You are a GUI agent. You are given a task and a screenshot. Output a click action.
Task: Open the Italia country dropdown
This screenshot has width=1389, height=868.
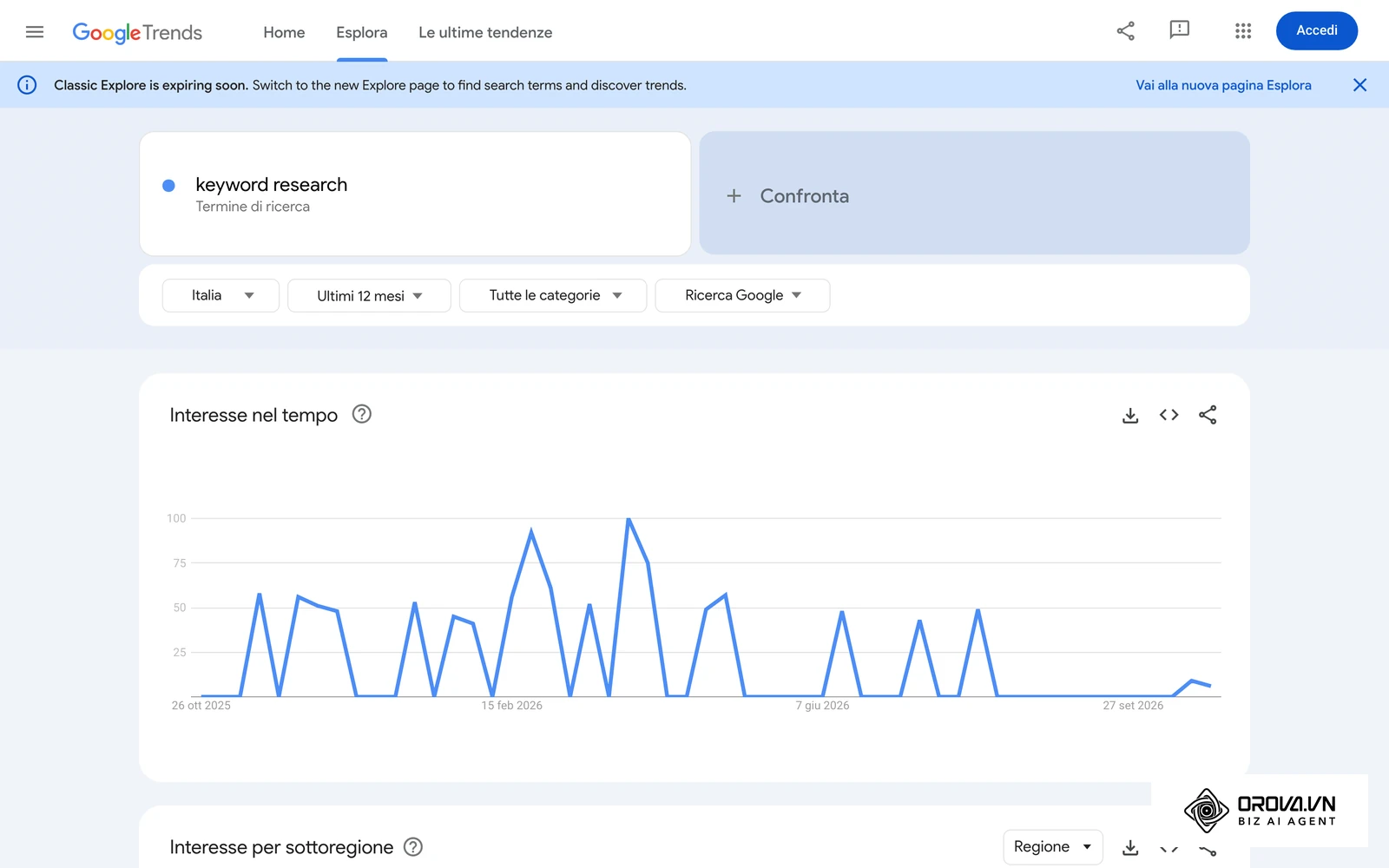coord(221,295)
